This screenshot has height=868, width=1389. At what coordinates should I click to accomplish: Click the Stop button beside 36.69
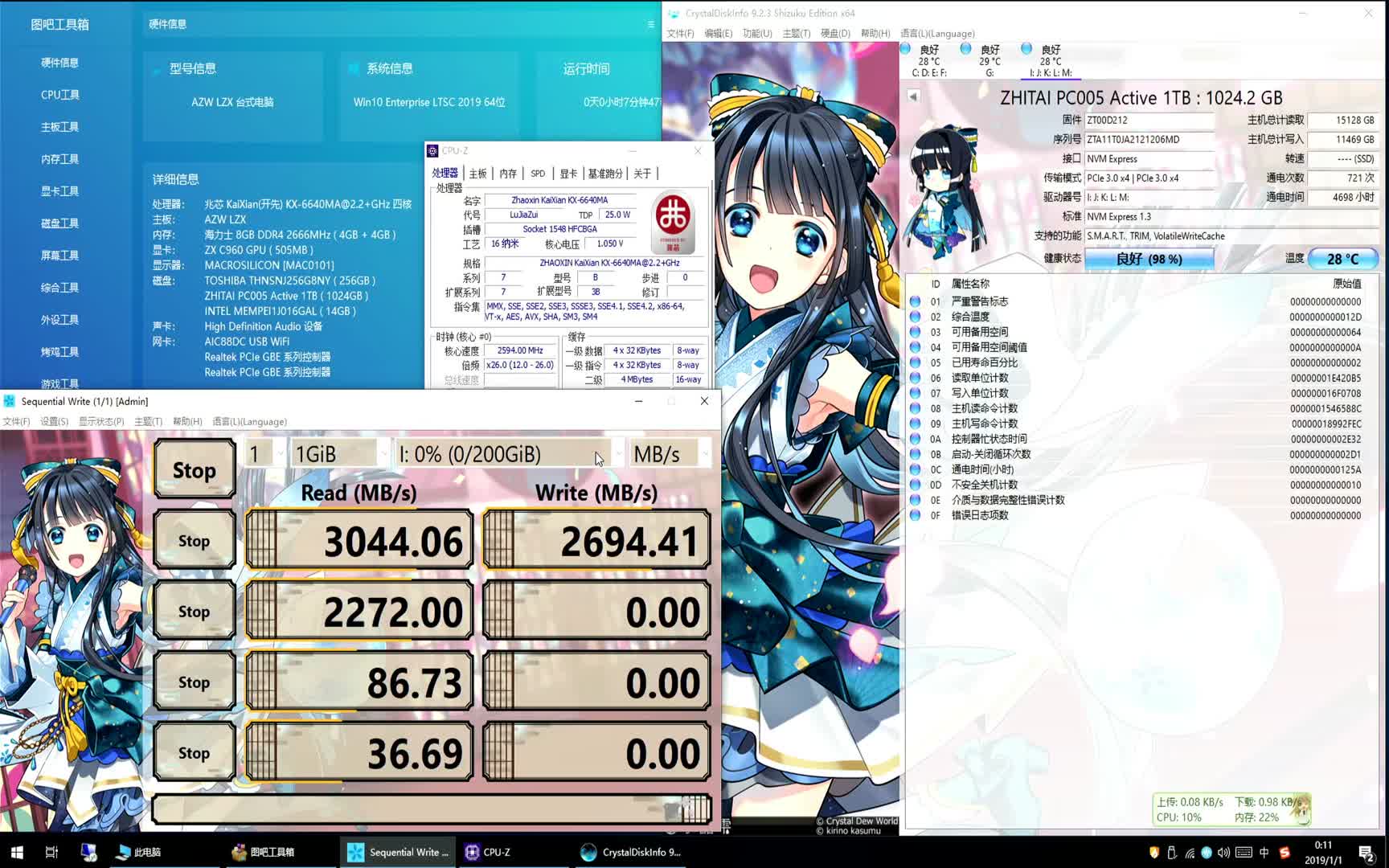[x=194, y=752]
